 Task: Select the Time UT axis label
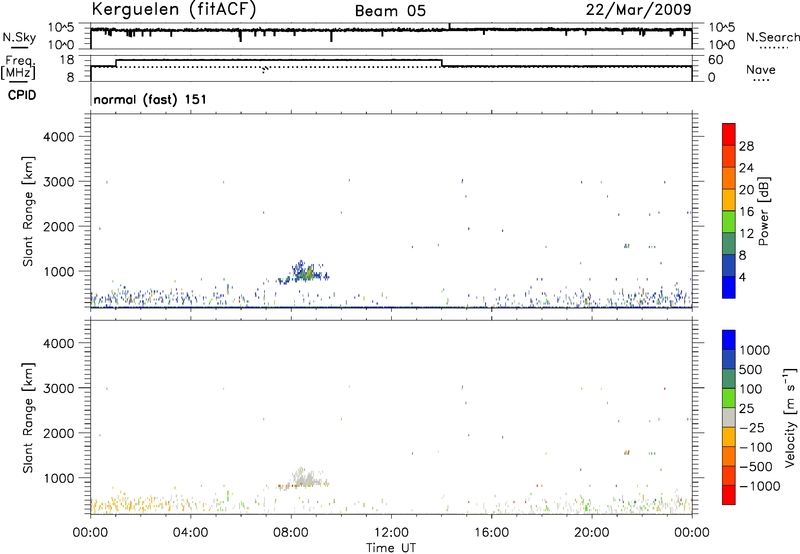coord(391,548)
